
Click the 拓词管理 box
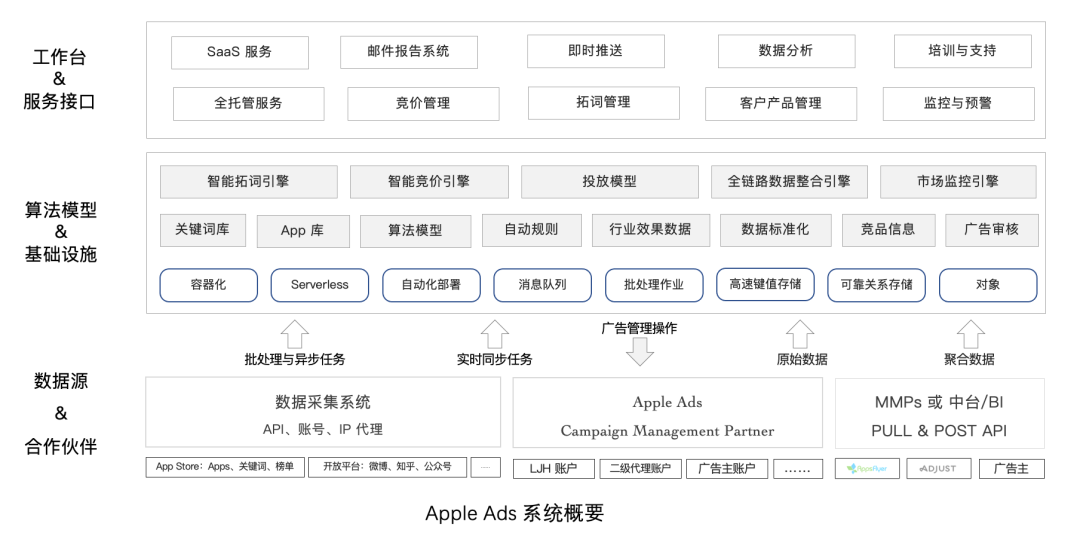[604, 103]
